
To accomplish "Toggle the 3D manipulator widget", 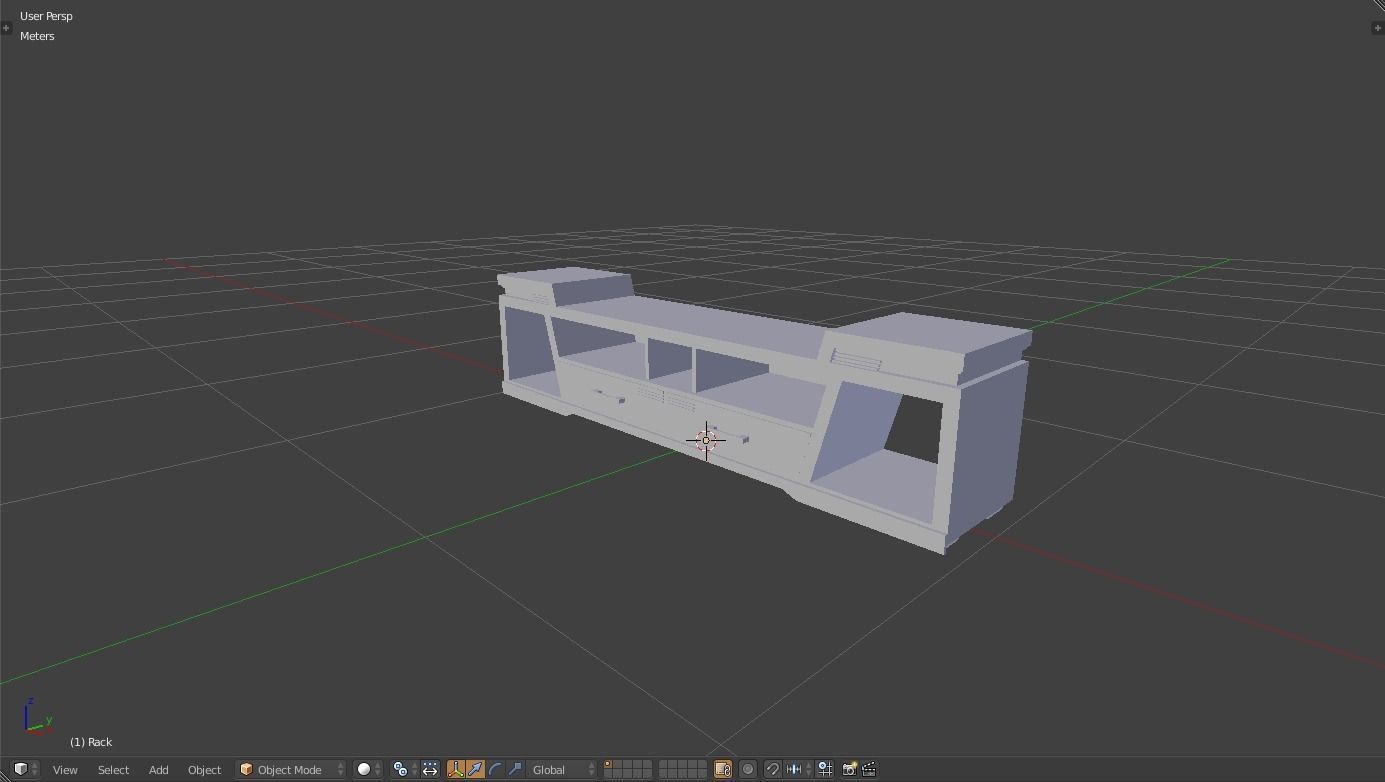I will 456,769.
